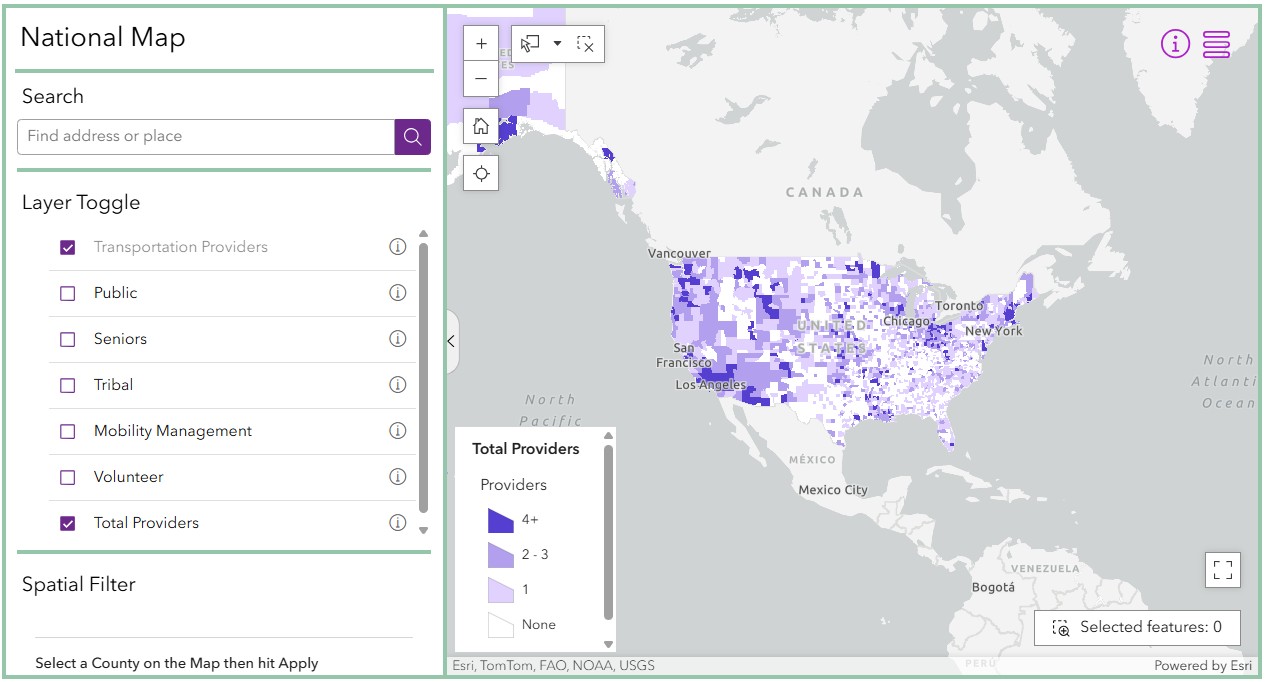Screen dimensions: 1266x682
Task: Open the stacked layers menu icon
Action: (x=1216, y=44)
